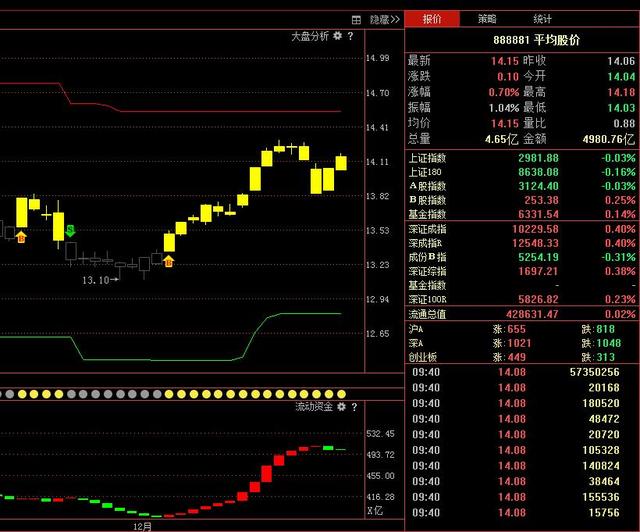This screenshot has height=532, width=640.
Task: Click the 今开 value 14.04
Action: pyautogui.click(x=621, y=76)
